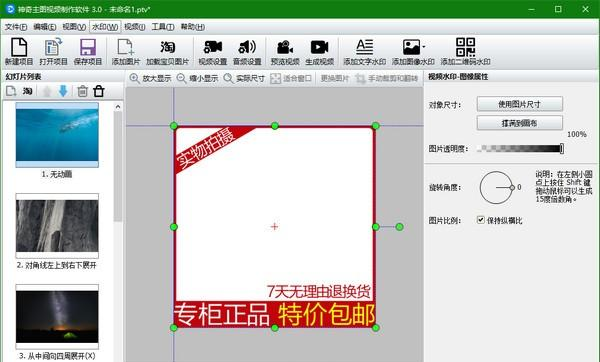This screenshot has height=362, width=600.
Task: Click the 新建项目 new project icon
Action: click(19, 47)
